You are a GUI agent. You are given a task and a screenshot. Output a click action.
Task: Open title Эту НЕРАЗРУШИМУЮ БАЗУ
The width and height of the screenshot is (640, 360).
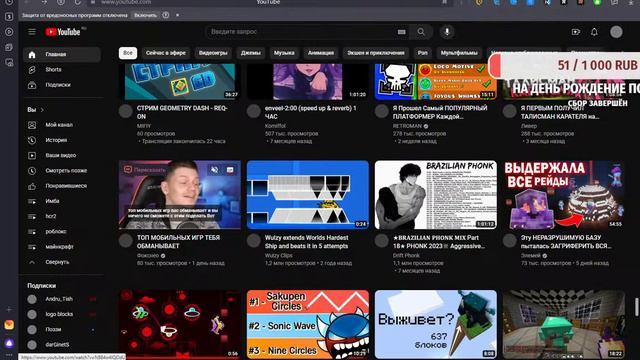click(x=566, y=242)
